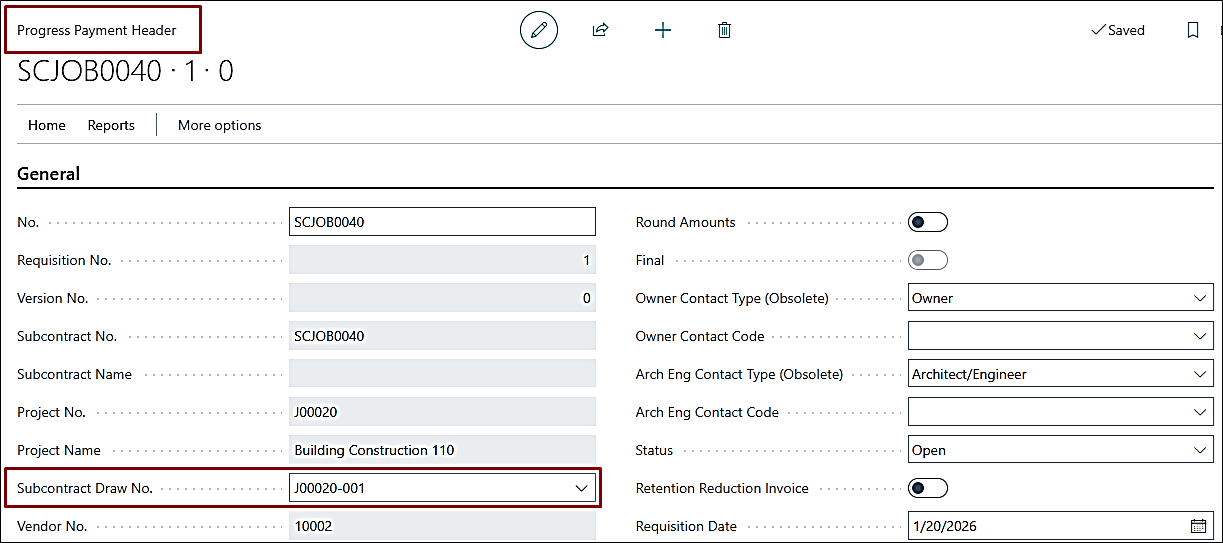Image resolution: width=1223 pixels, height=543 pixels.
Task: Click the No. input field
Action: point(442,222)
